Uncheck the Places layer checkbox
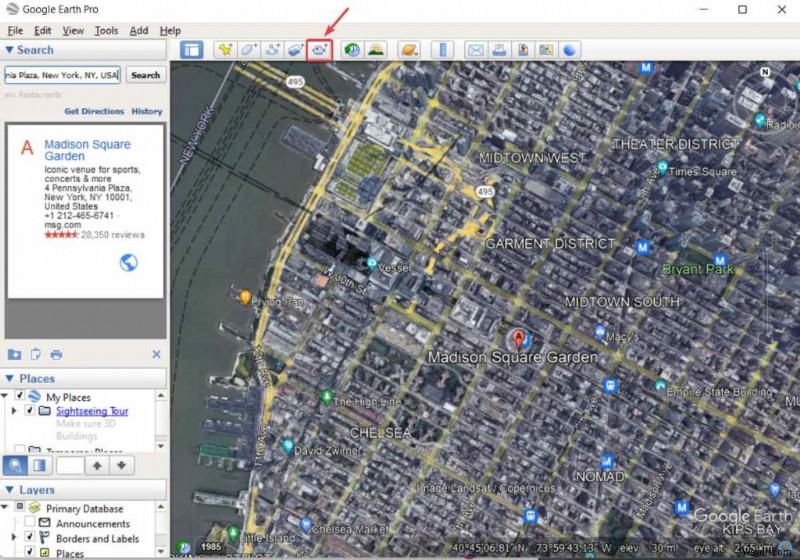This screenshot has height=560, width=800. 30,551
